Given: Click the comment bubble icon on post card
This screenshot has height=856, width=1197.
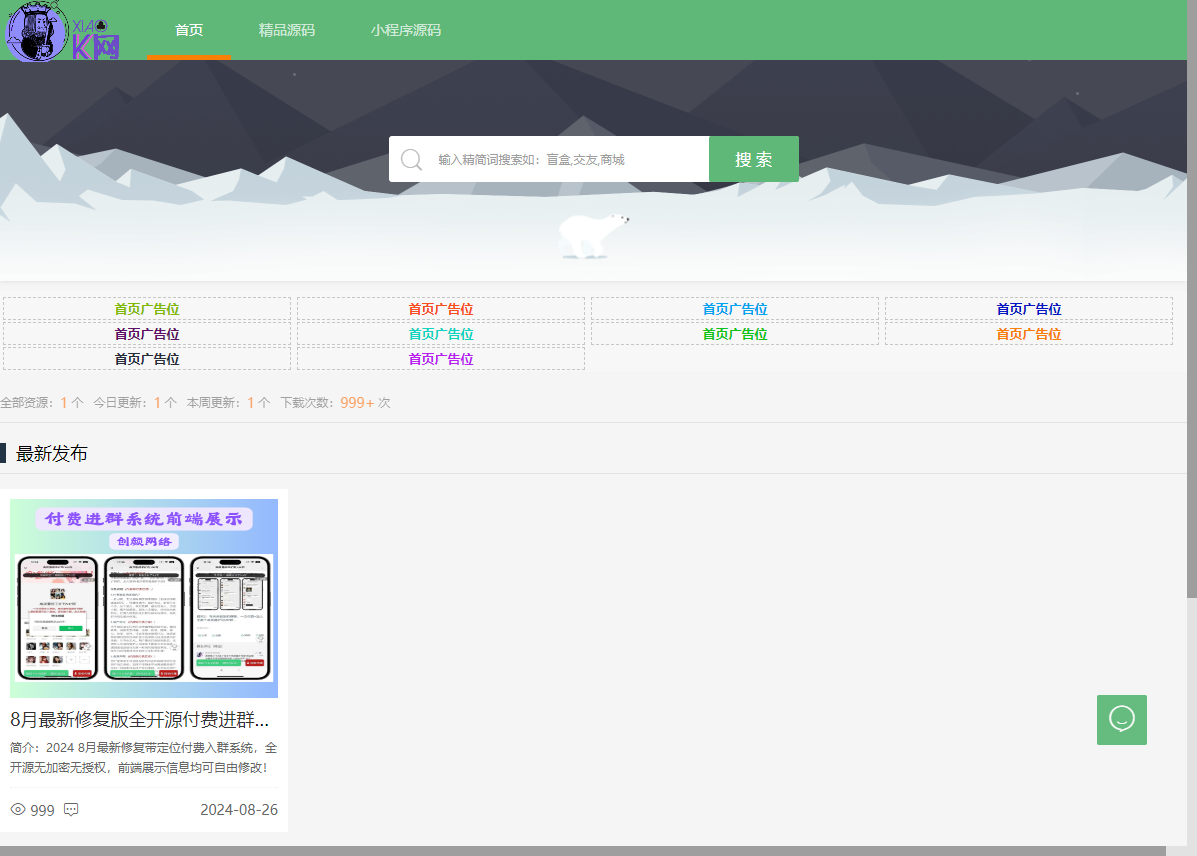Looking at the screenshot, I should click(x=71, y=809).
